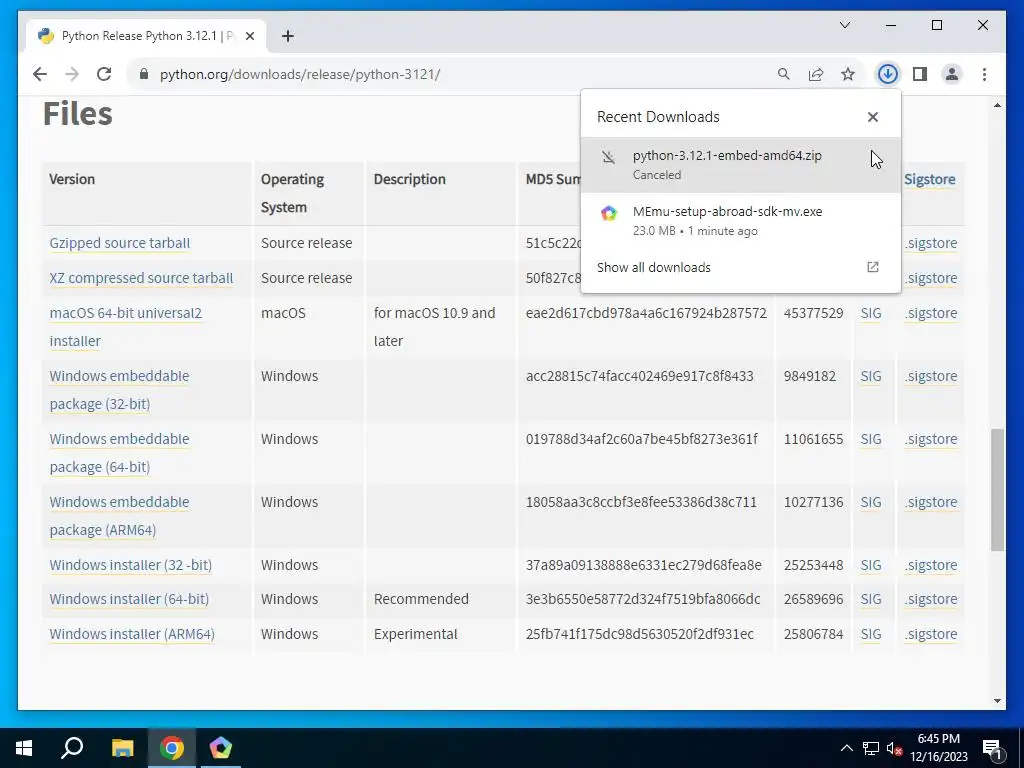Open .sigstore link for Gzipped source tarball
This screenshot has width=1024, height=768.
click(931, 243)
